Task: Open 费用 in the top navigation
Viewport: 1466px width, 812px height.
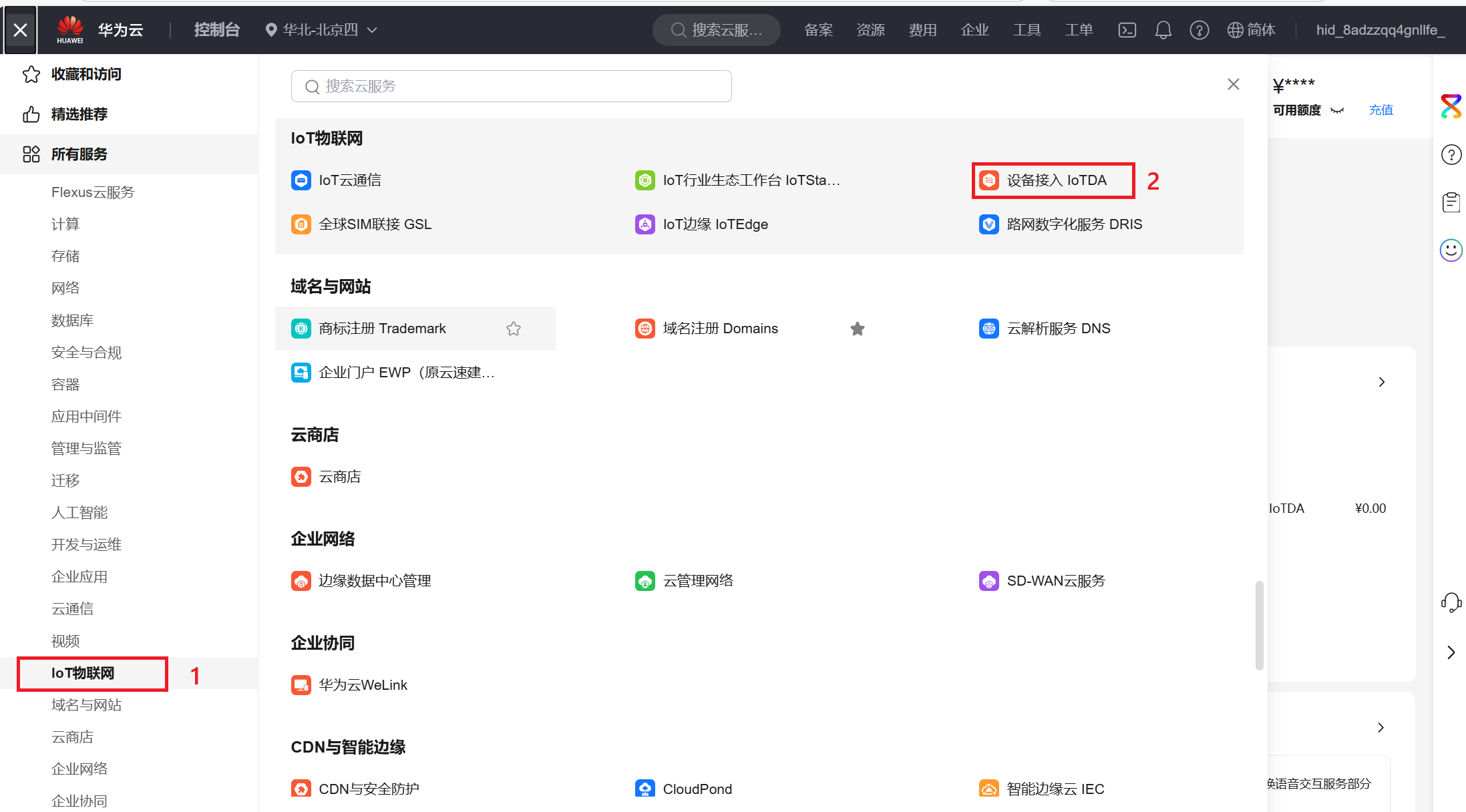Action: point(922,30)
